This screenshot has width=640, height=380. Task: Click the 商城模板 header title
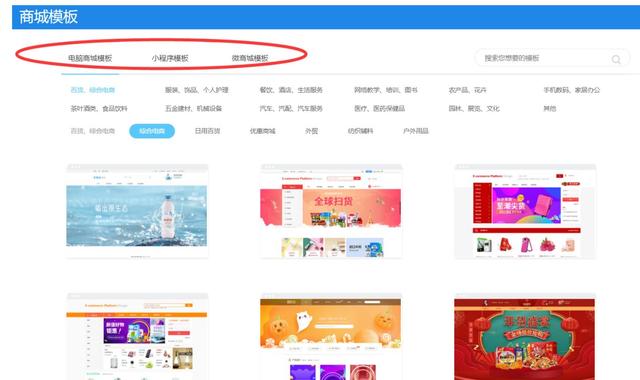(x=48, y=17)
